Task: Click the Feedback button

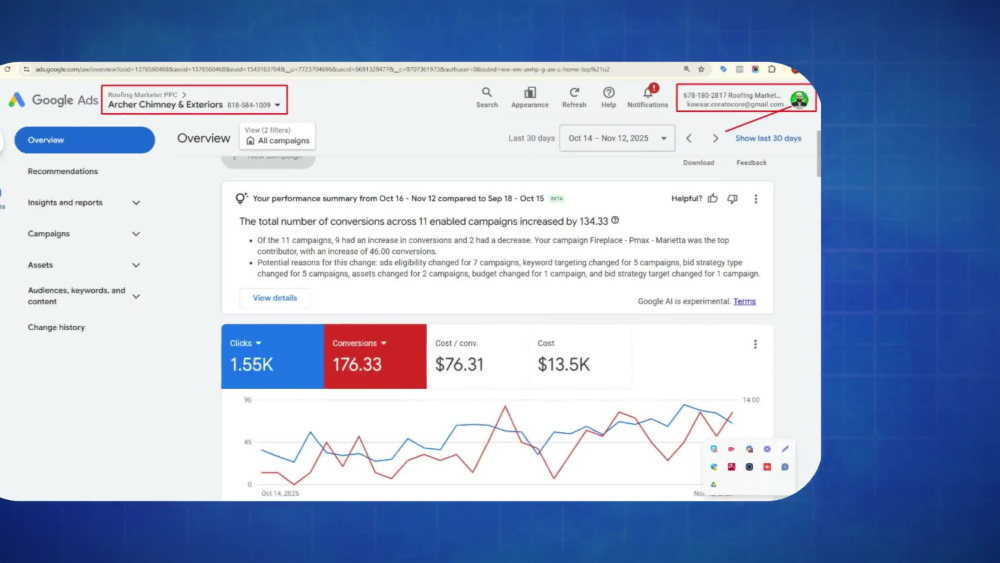Action: 751,163
